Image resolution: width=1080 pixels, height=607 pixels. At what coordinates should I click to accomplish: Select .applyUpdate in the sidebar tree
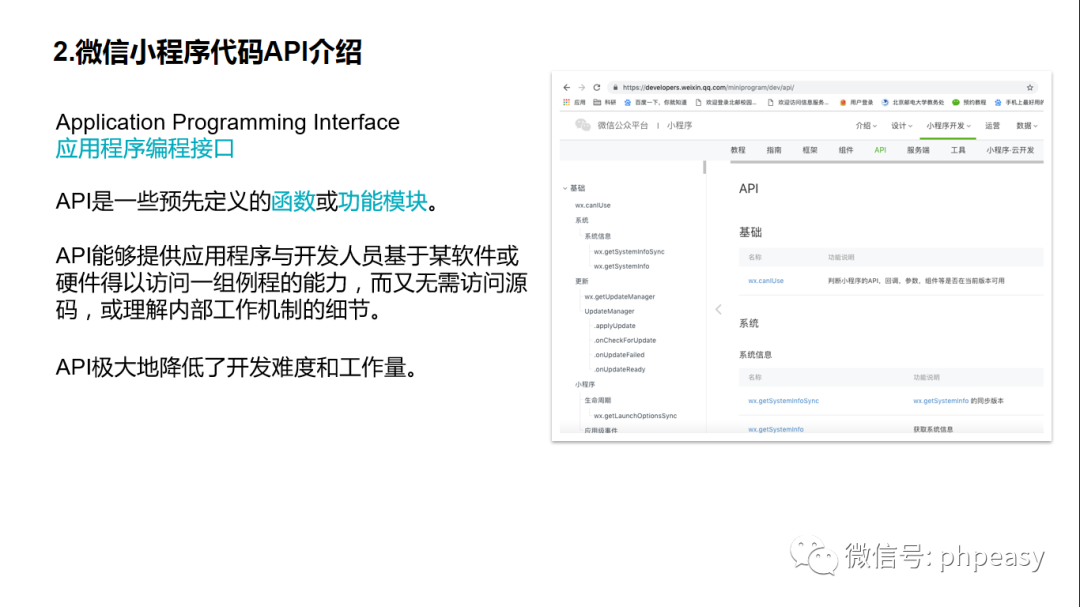pyautogui.click(x=614, y=326)
